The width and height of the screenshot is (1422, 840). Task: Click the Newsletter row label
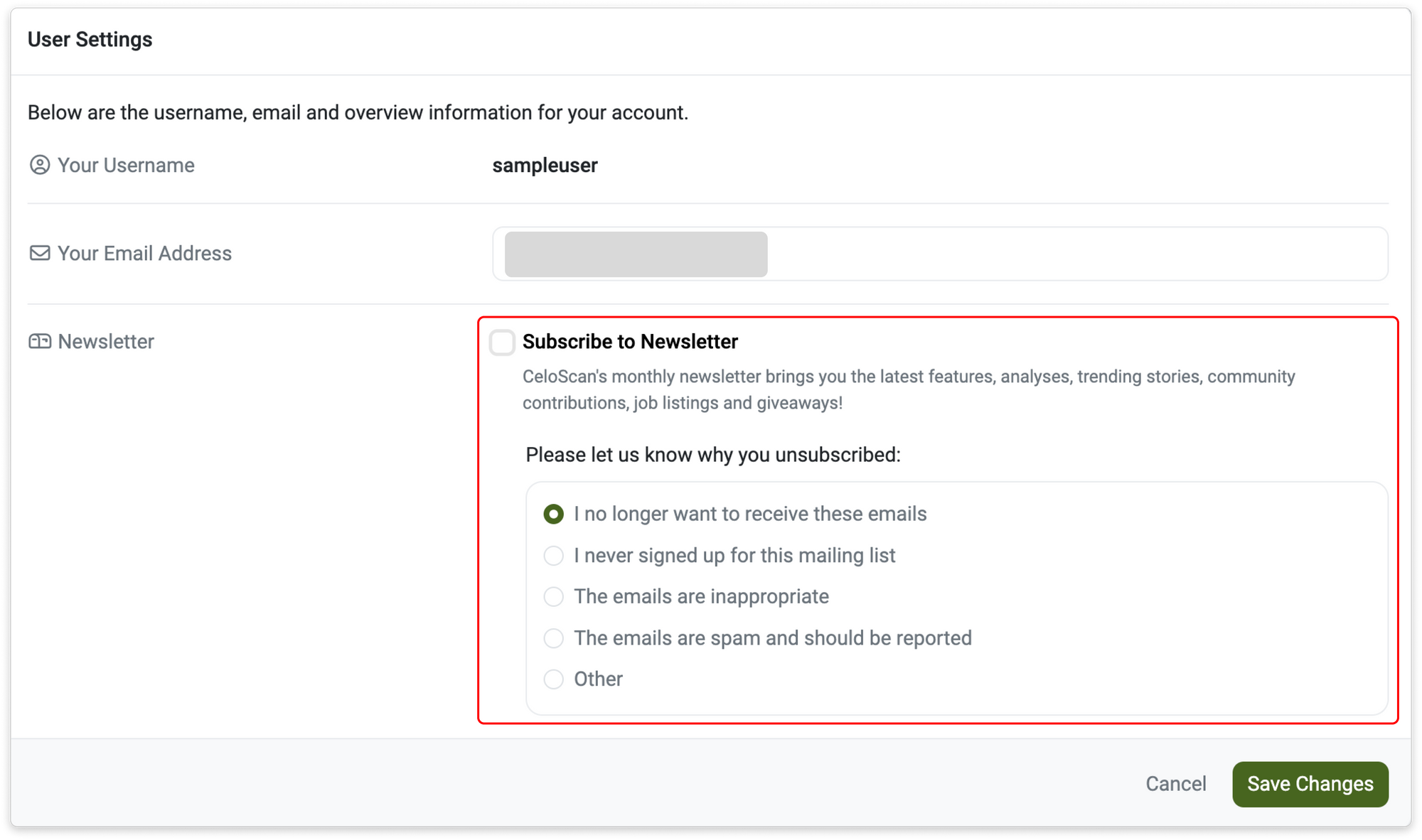[106, 342]
